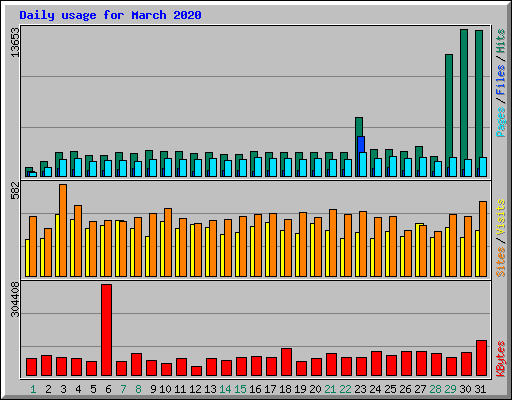The width and height of the screenshot is (512, 400).
Task: Click the 582 visits axis value
Action: pos(15,190)
